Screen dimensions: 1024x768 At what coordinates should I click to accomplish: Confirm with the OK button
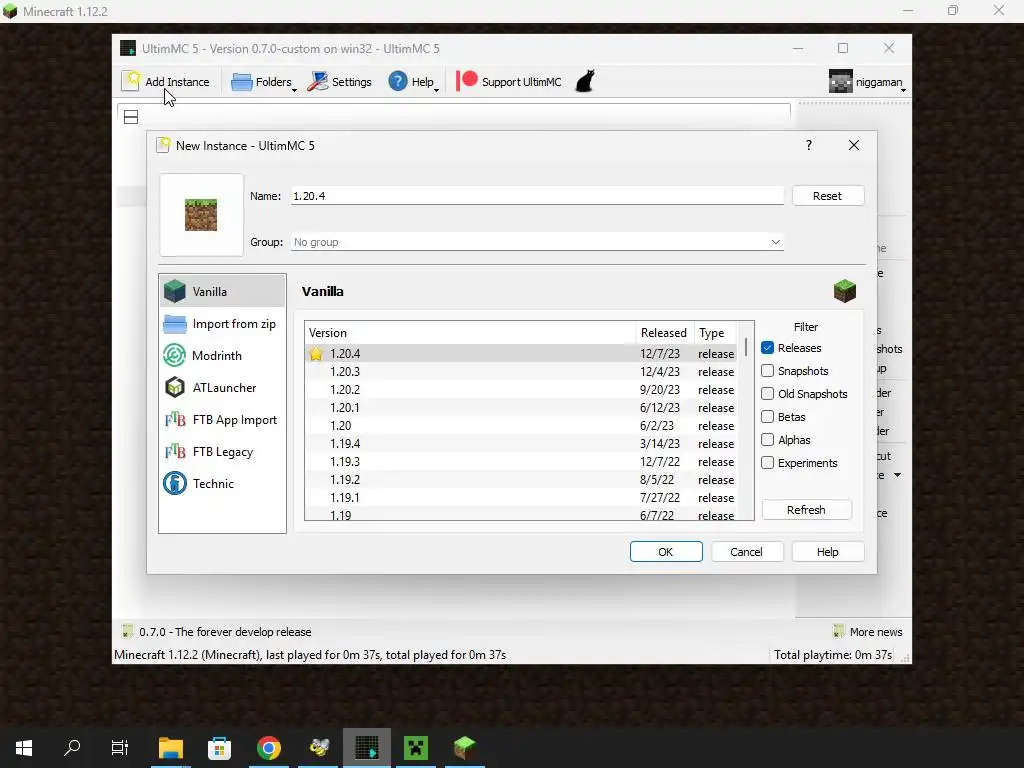coord(665,552)
